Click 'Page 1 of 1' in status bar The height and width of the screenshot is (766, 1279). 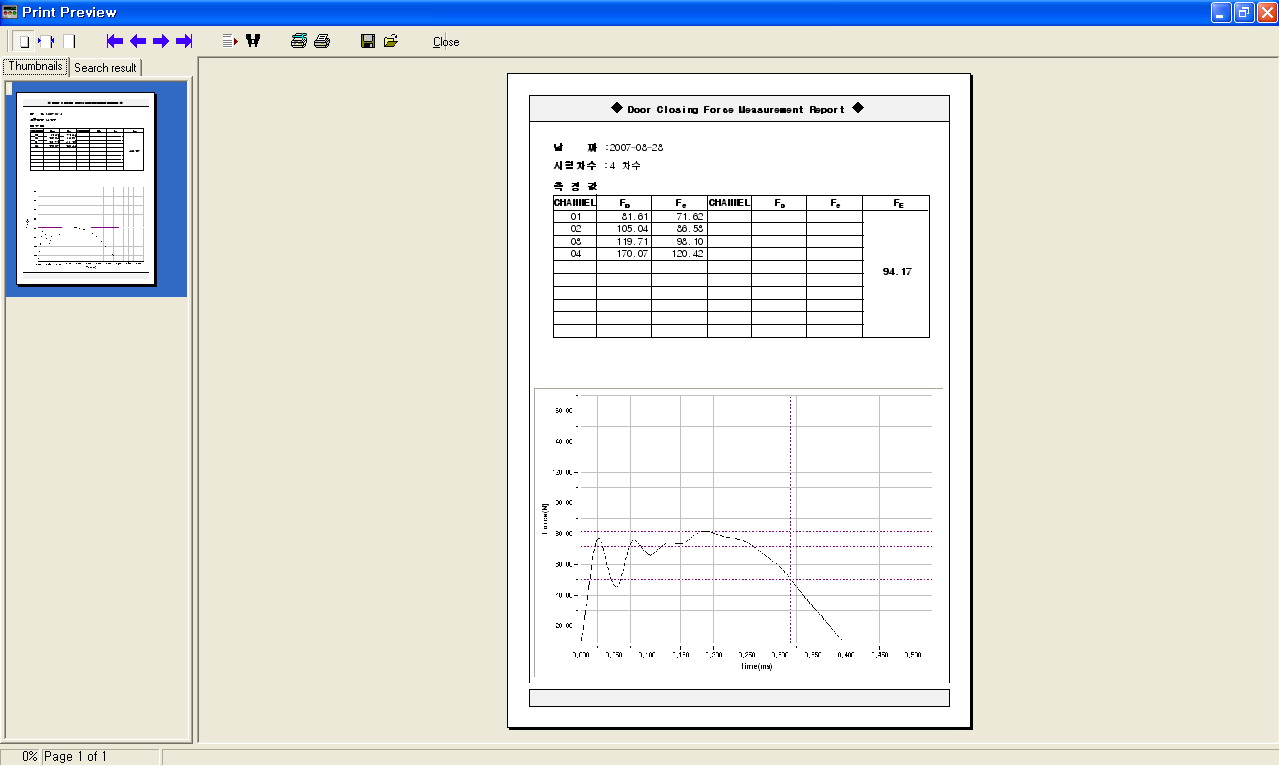point(75,757)
